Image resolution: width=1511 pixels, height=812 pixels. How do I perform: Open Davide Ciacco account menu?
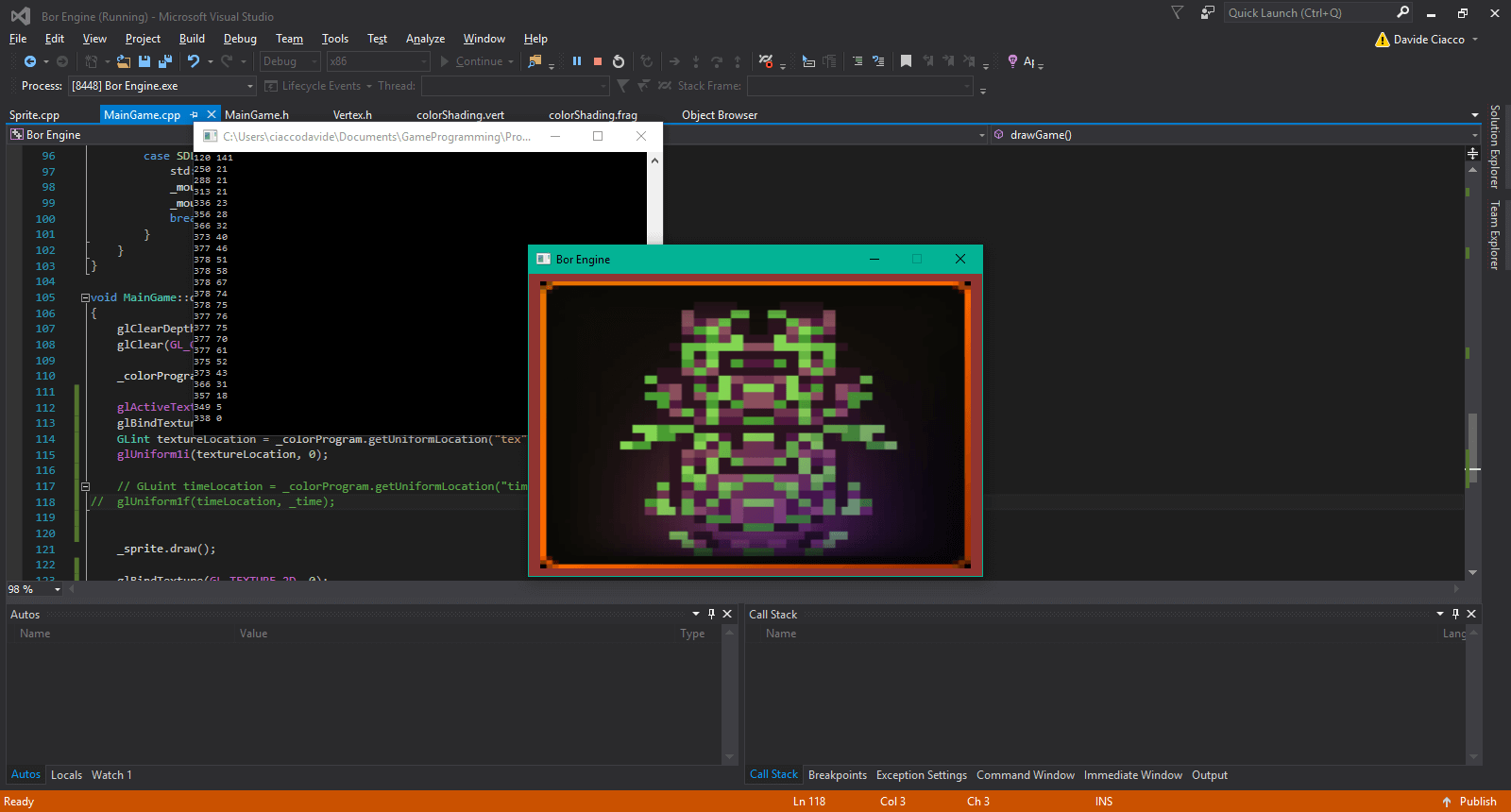(1429, 40)
